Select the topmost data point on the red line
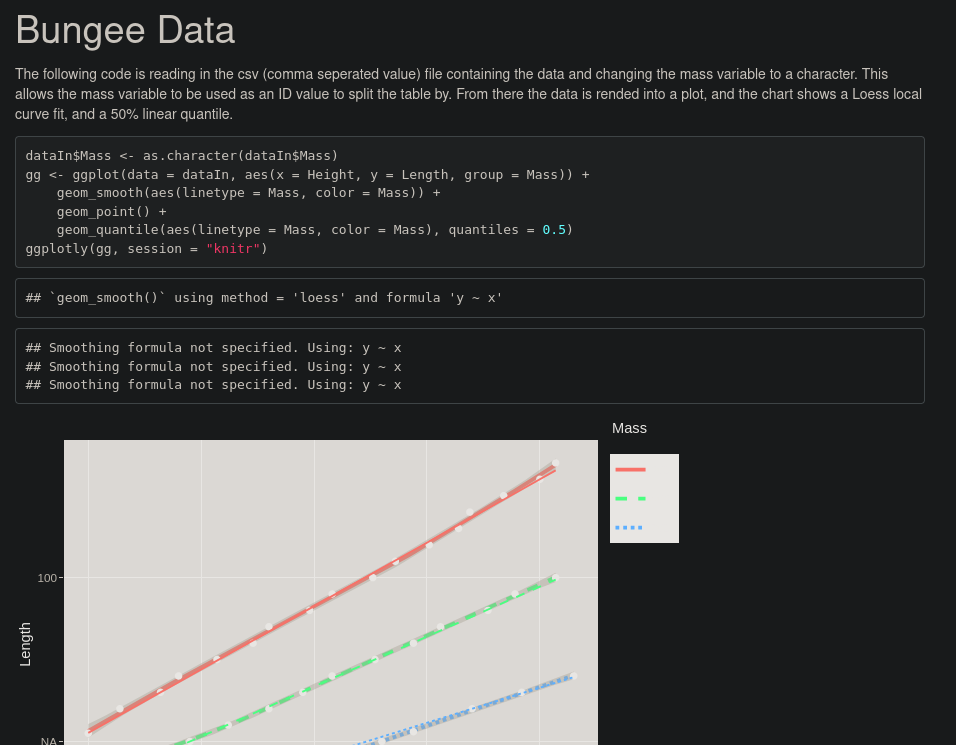This screenshot has height=745, width=956. point(555,464)
